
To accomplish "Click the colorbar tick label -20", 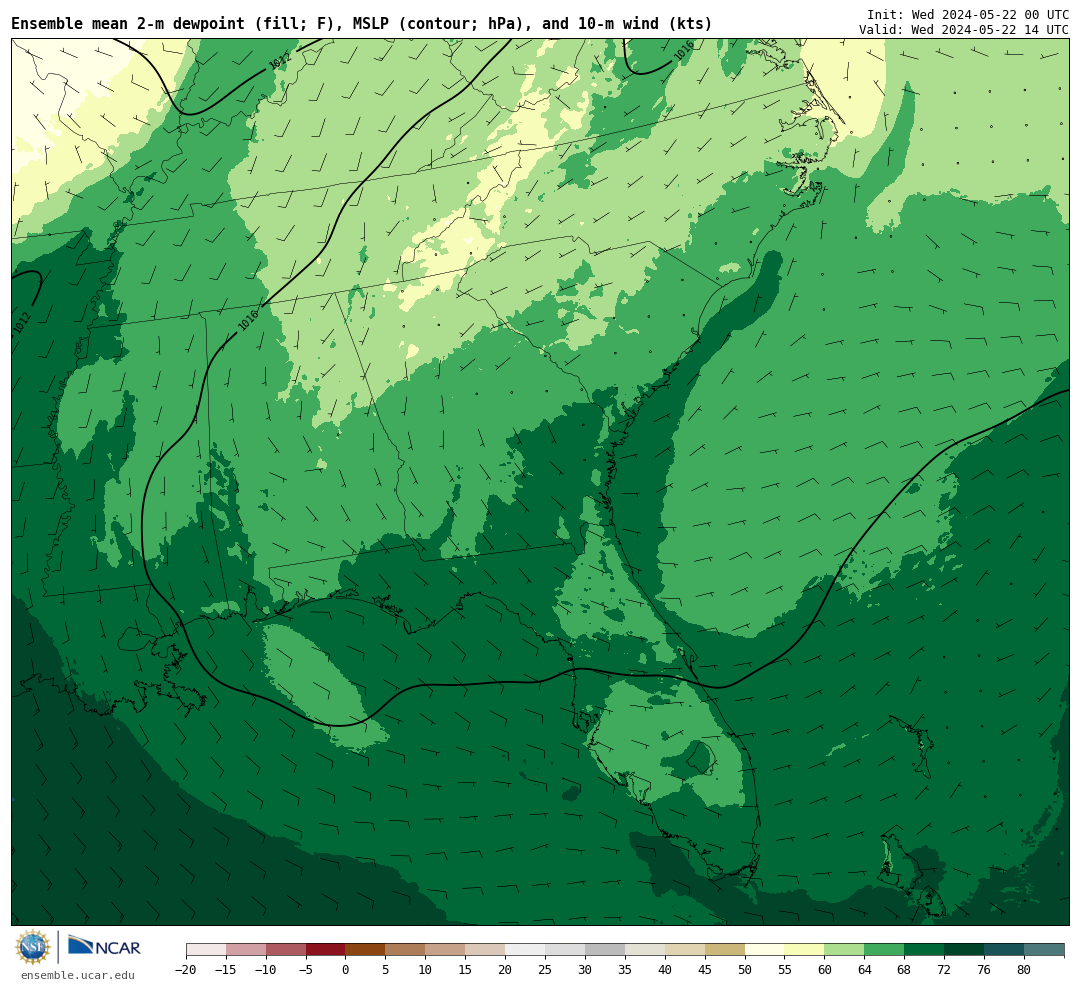I will point(186,970).
